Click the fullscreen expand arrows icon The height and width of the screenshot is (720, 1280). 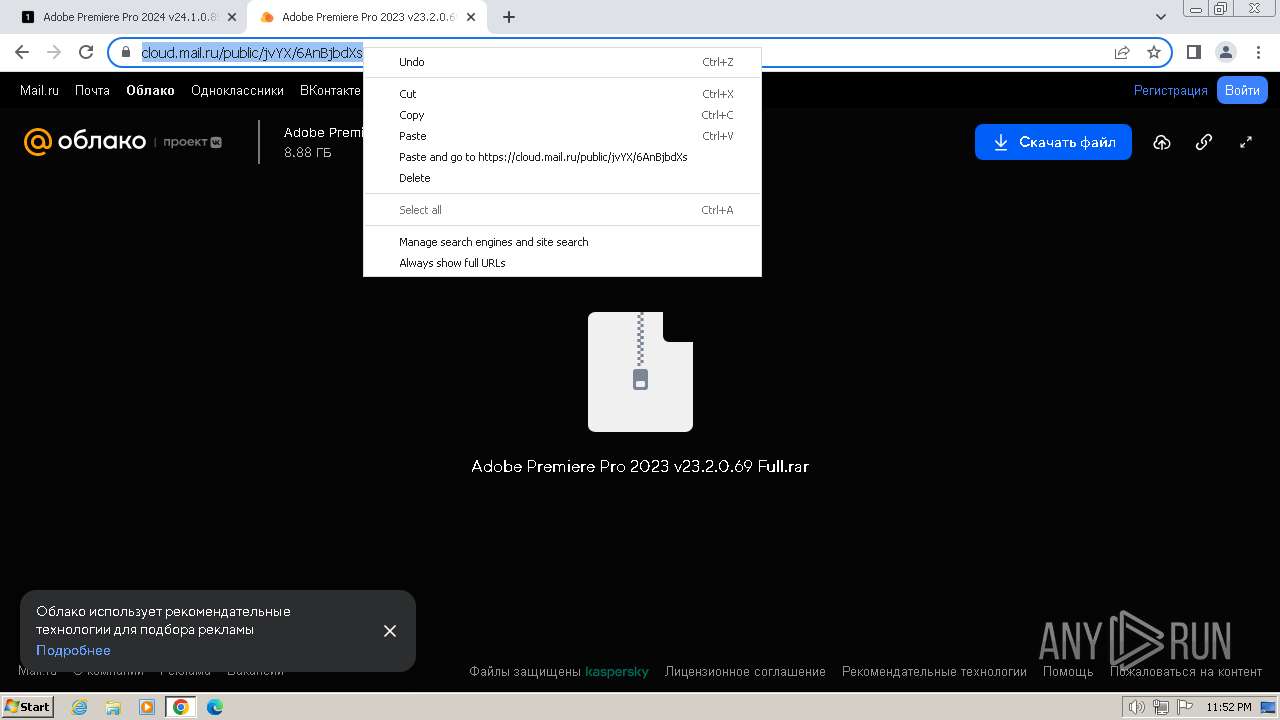click(1246, 142)
